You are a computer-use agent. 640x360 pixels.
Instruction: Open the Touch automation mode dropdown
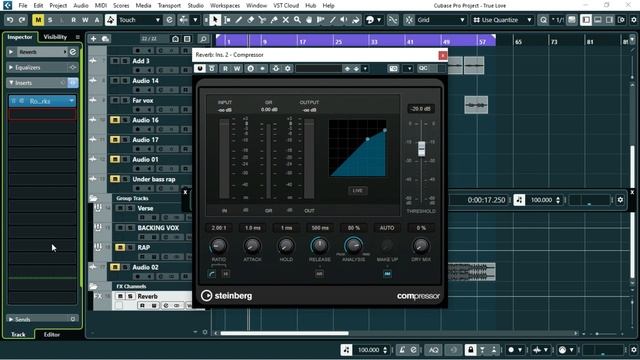139,20
